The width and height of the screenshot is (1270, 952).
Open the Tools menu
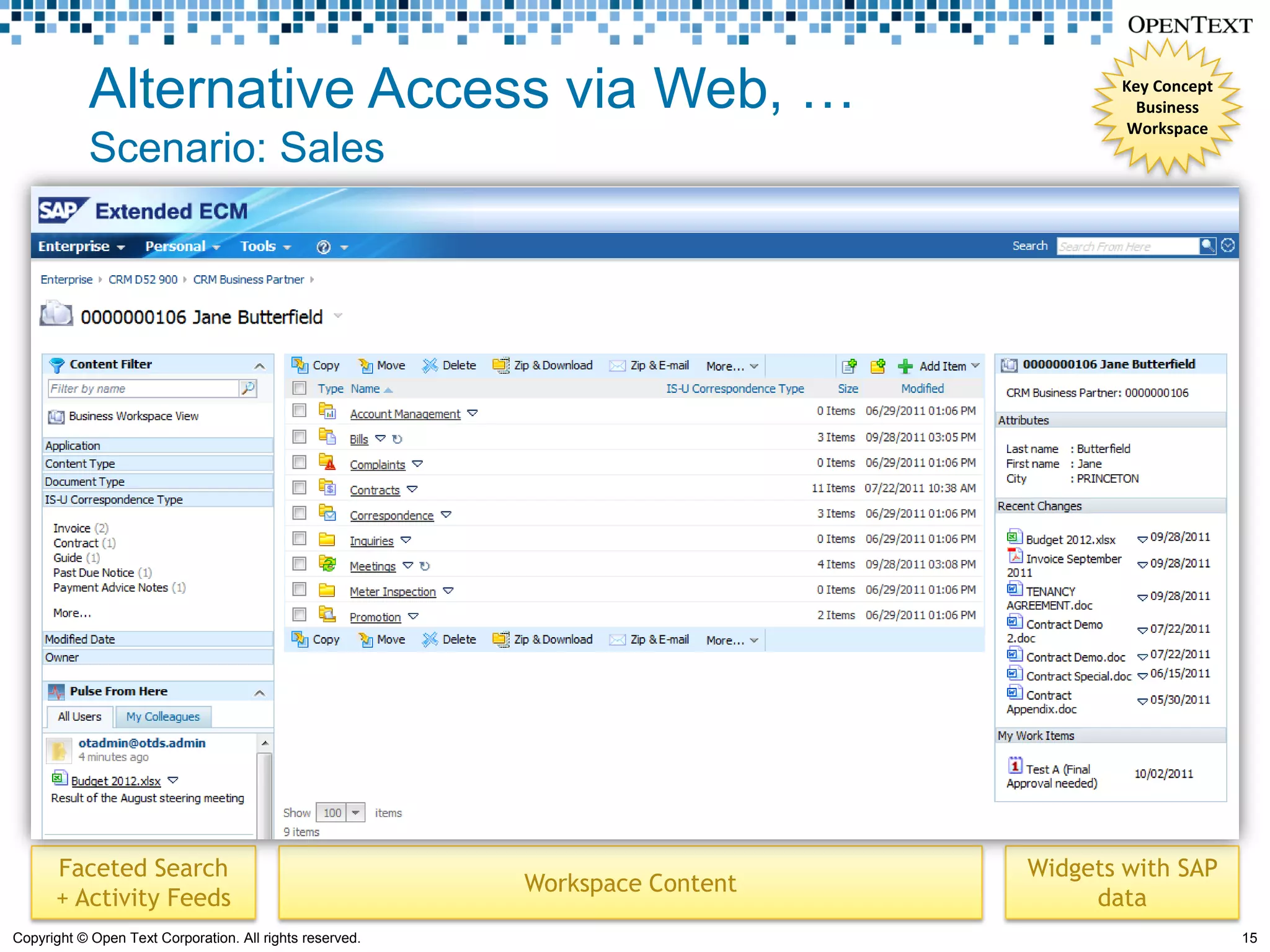click(x=265, y=247)
